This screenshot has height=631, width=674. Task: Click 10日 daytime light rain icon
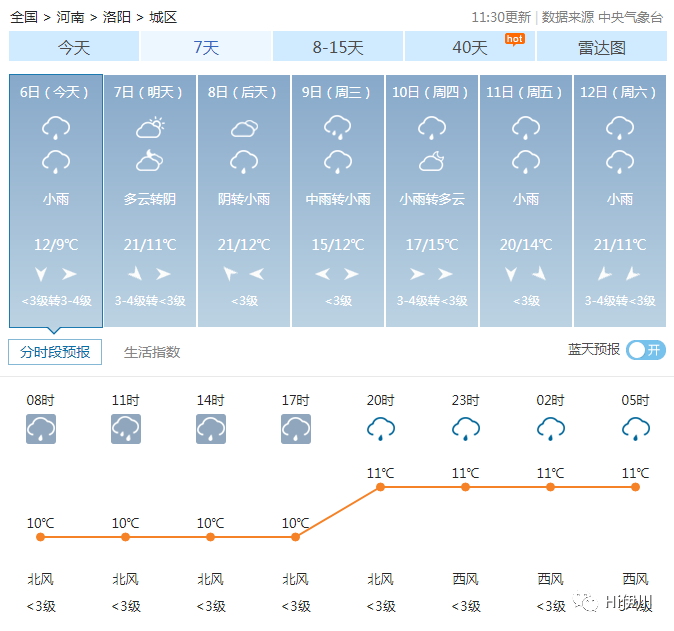pyautogui.click(x=432, y=128)
